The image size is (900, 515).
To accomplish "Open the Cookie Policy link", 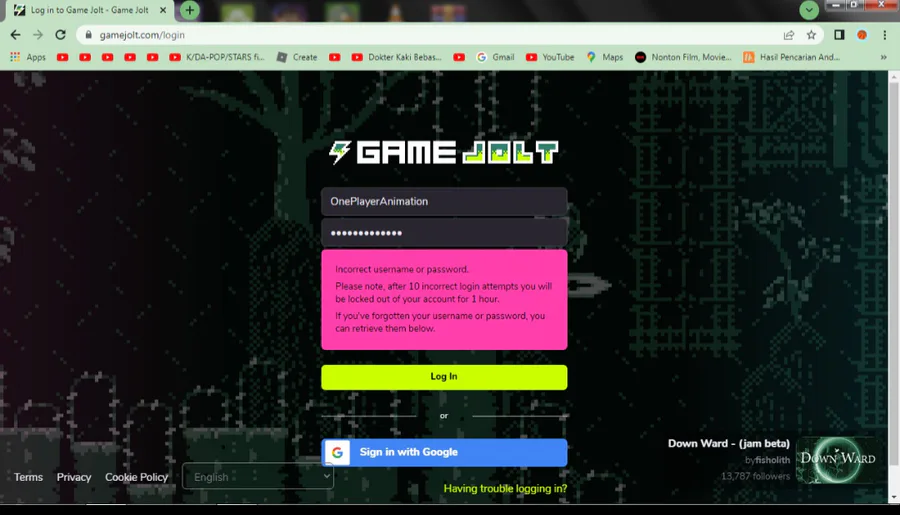I will [137, 477].
